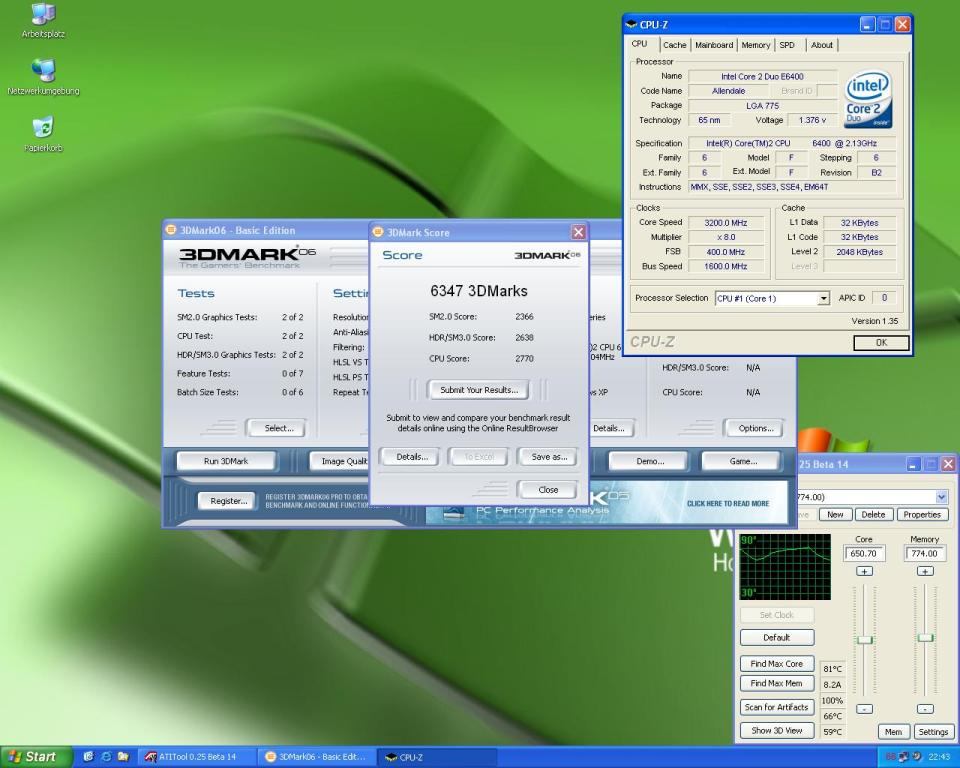Click Options in the 3DMark06 results panel

(756, 428)
